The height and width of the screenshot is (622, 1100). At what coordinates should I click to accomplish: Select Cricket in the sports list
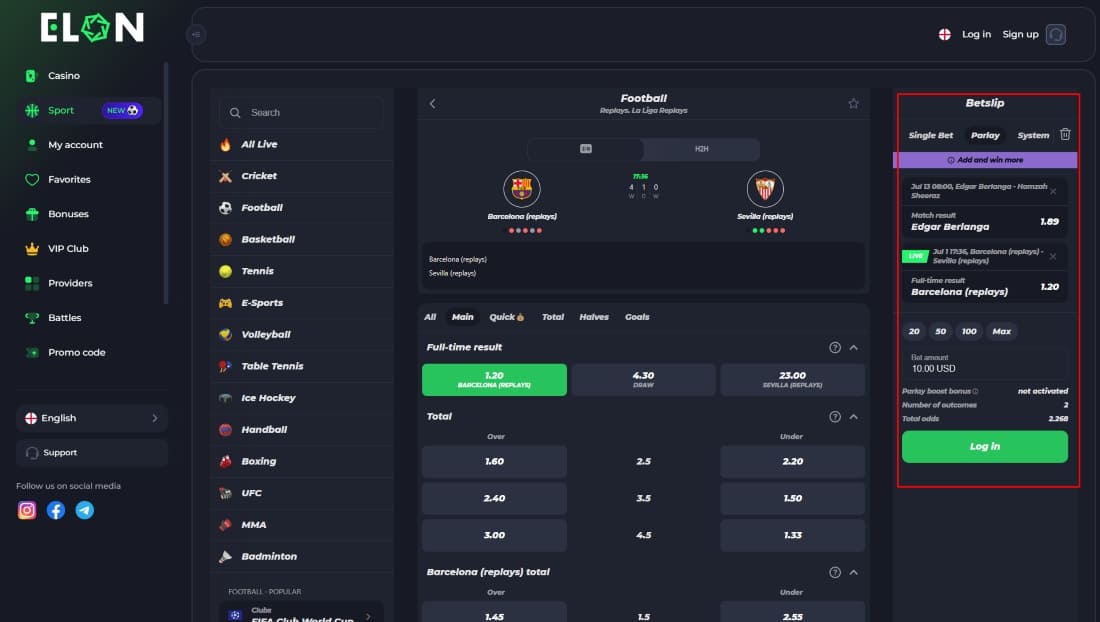[x=302, y=176]
